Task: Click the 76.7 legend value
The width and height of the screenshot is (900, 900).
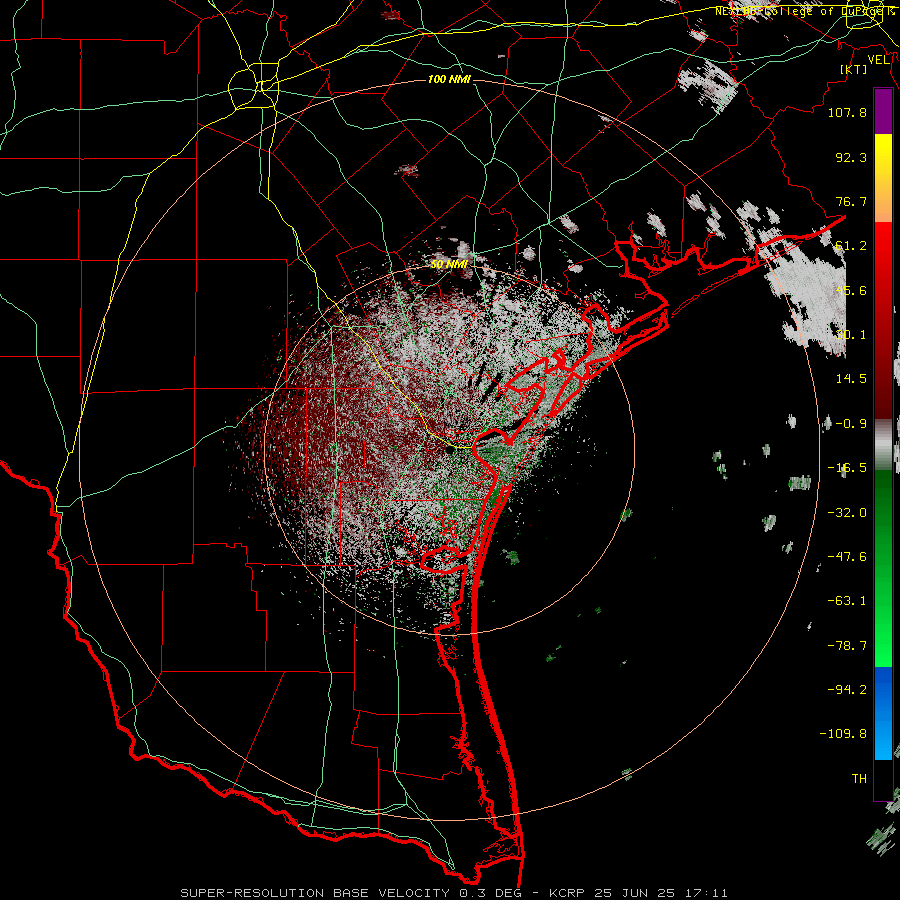Action: [x=851, y=201]
